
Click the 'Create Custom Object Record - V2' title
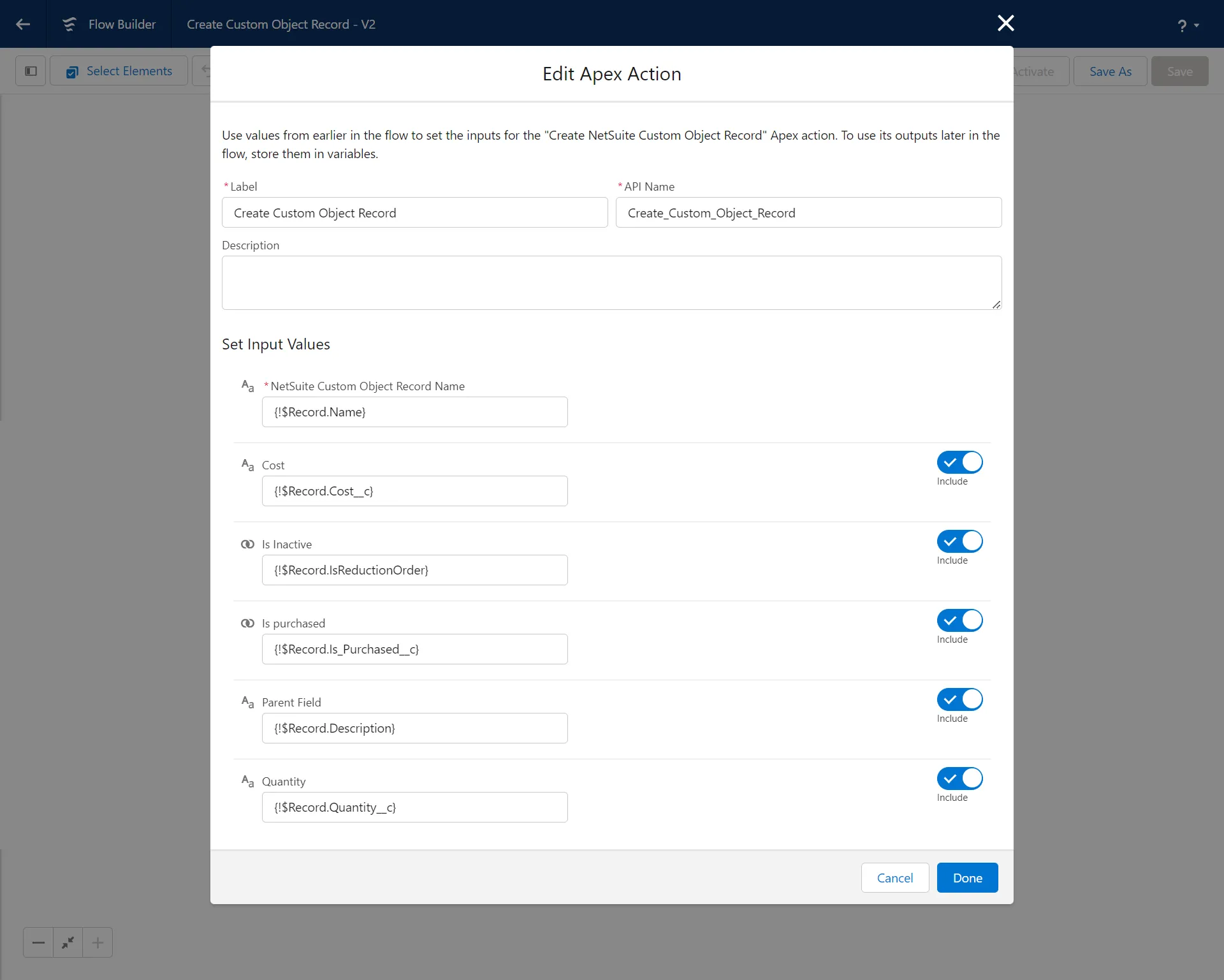pos(281,24)
